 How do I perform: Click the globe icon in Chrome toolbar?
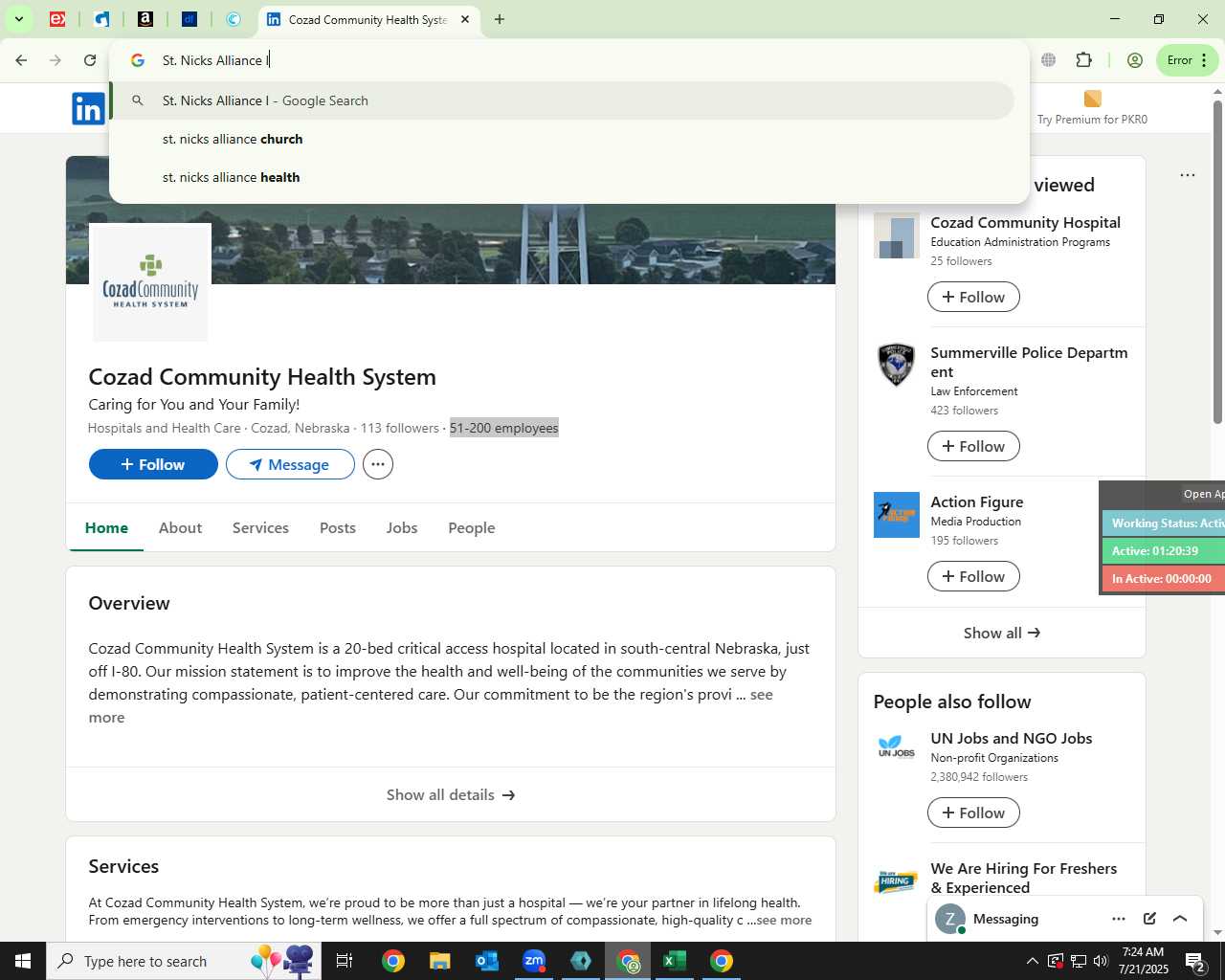coord(1049,60)
